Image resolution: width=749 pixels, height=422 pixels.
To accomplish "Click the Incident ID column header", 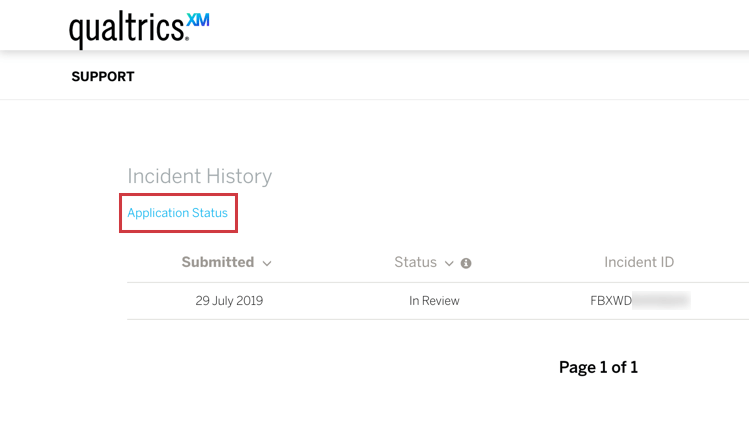I will [639, 262].
